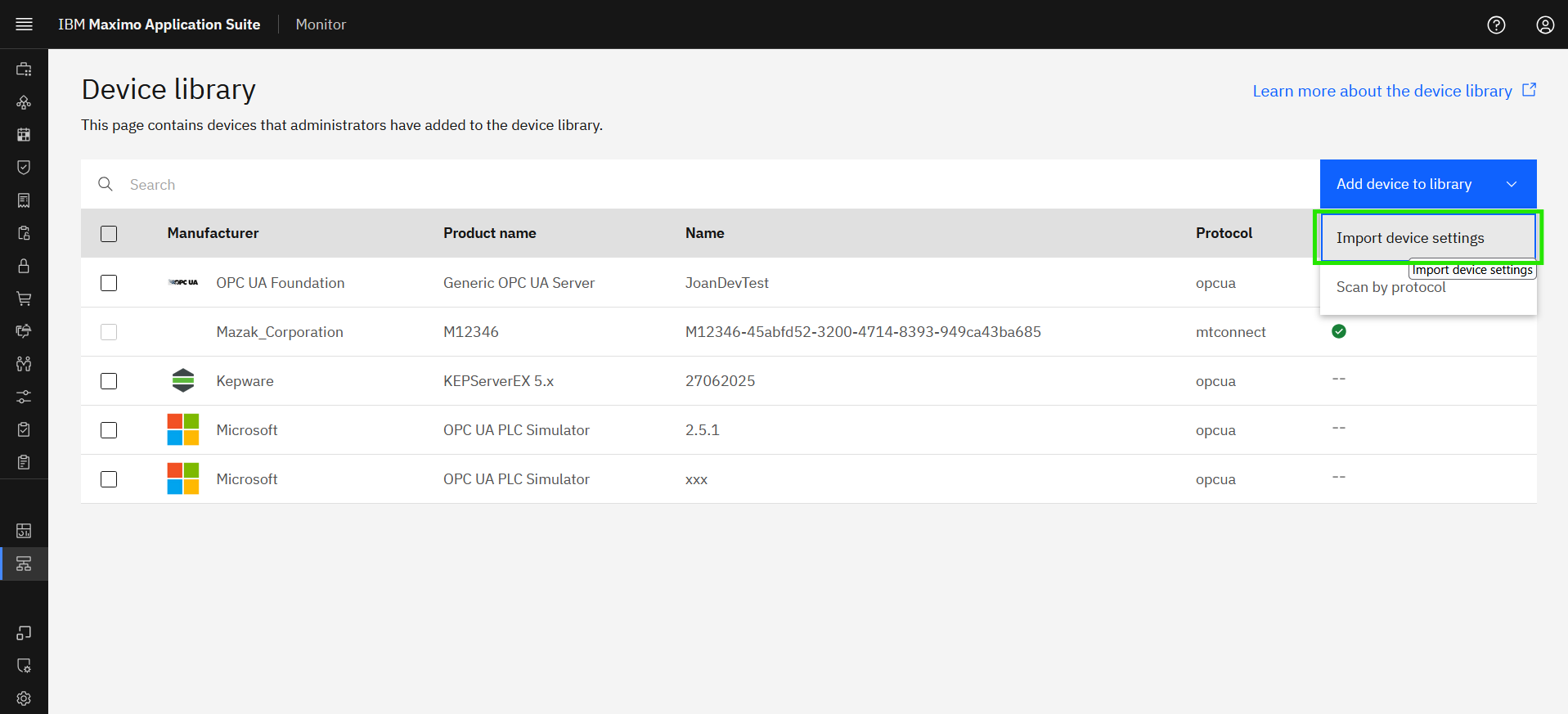
Task: Click the JoanDevTest name cell
Action: pos(727,283)
